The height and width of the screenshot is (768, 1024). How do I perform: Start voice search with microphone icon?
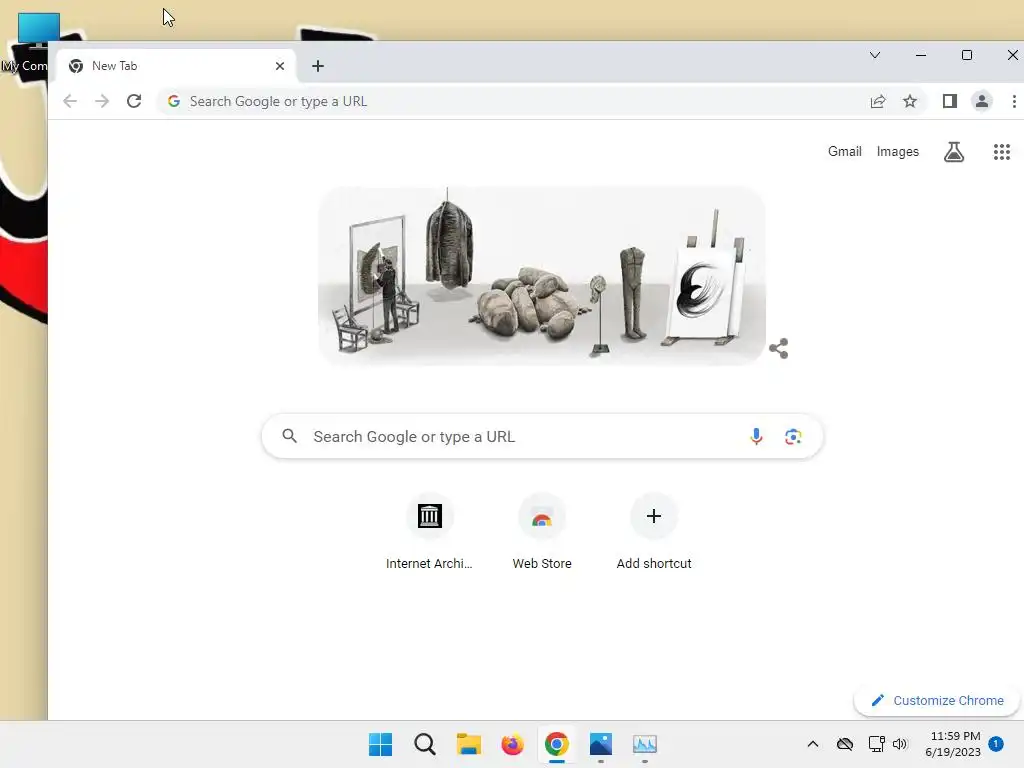click(756, 436)
